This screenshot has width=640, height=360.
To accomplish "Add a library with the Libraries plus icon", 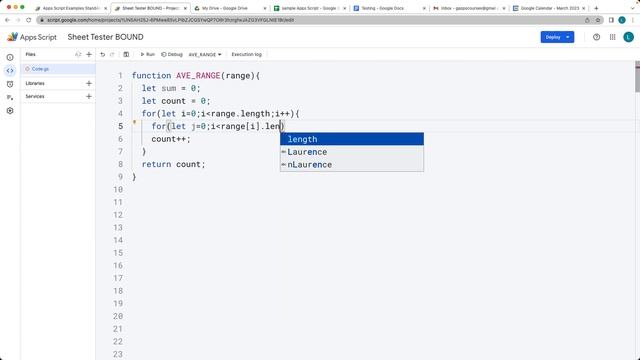I will [89, 83].
